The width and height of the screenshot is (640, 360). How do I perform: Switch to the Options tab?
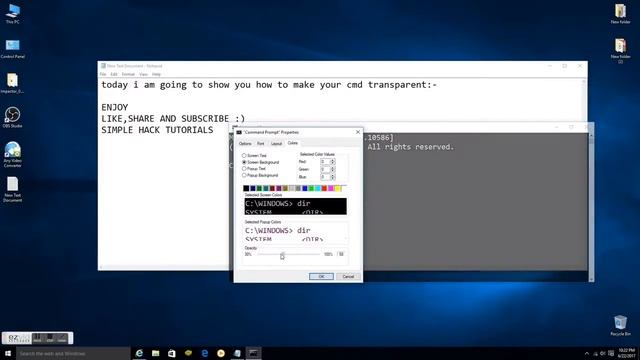245,144
